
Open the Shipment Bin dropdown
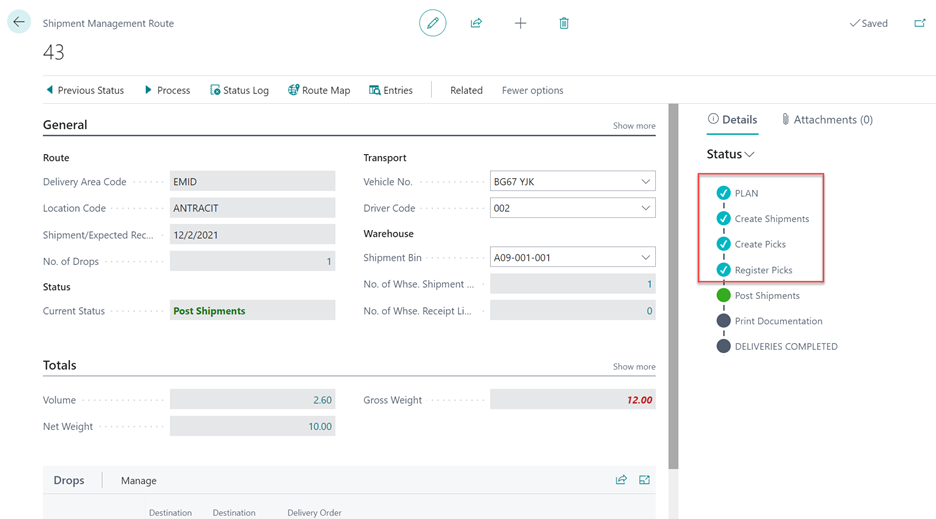pos(644,257)
